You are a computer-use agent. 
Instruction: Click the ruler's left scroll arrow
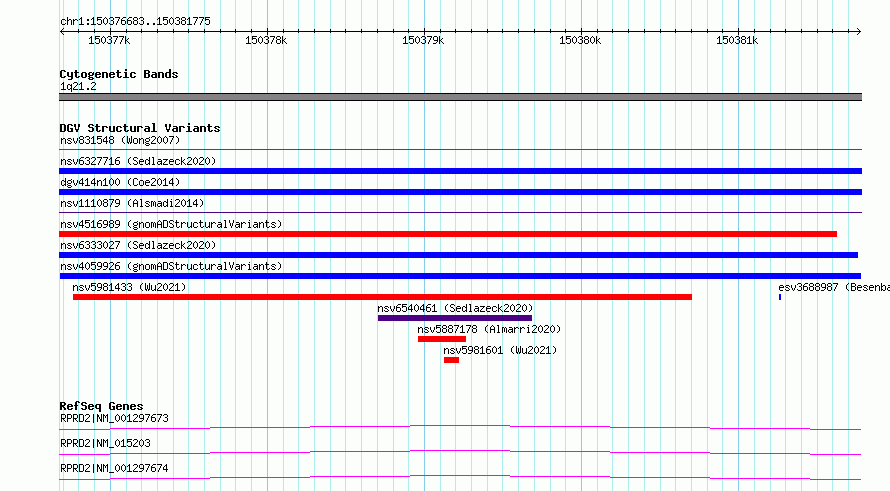62,32
